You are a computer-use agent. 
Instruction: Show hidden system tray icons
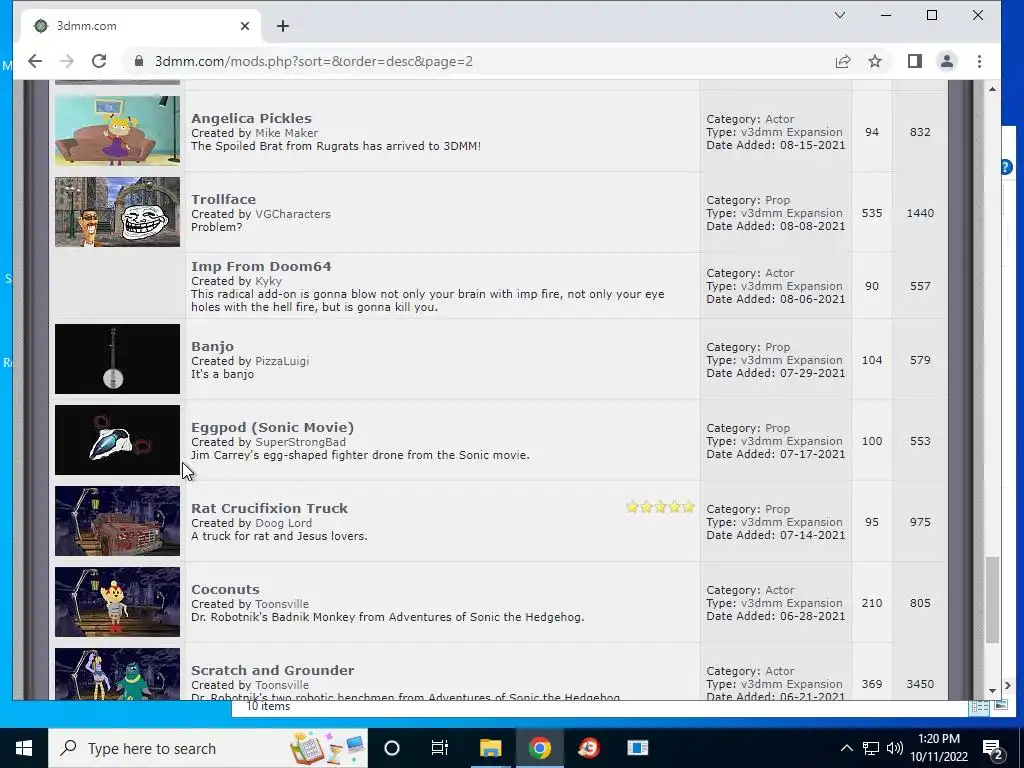click(x=846, y=748)
